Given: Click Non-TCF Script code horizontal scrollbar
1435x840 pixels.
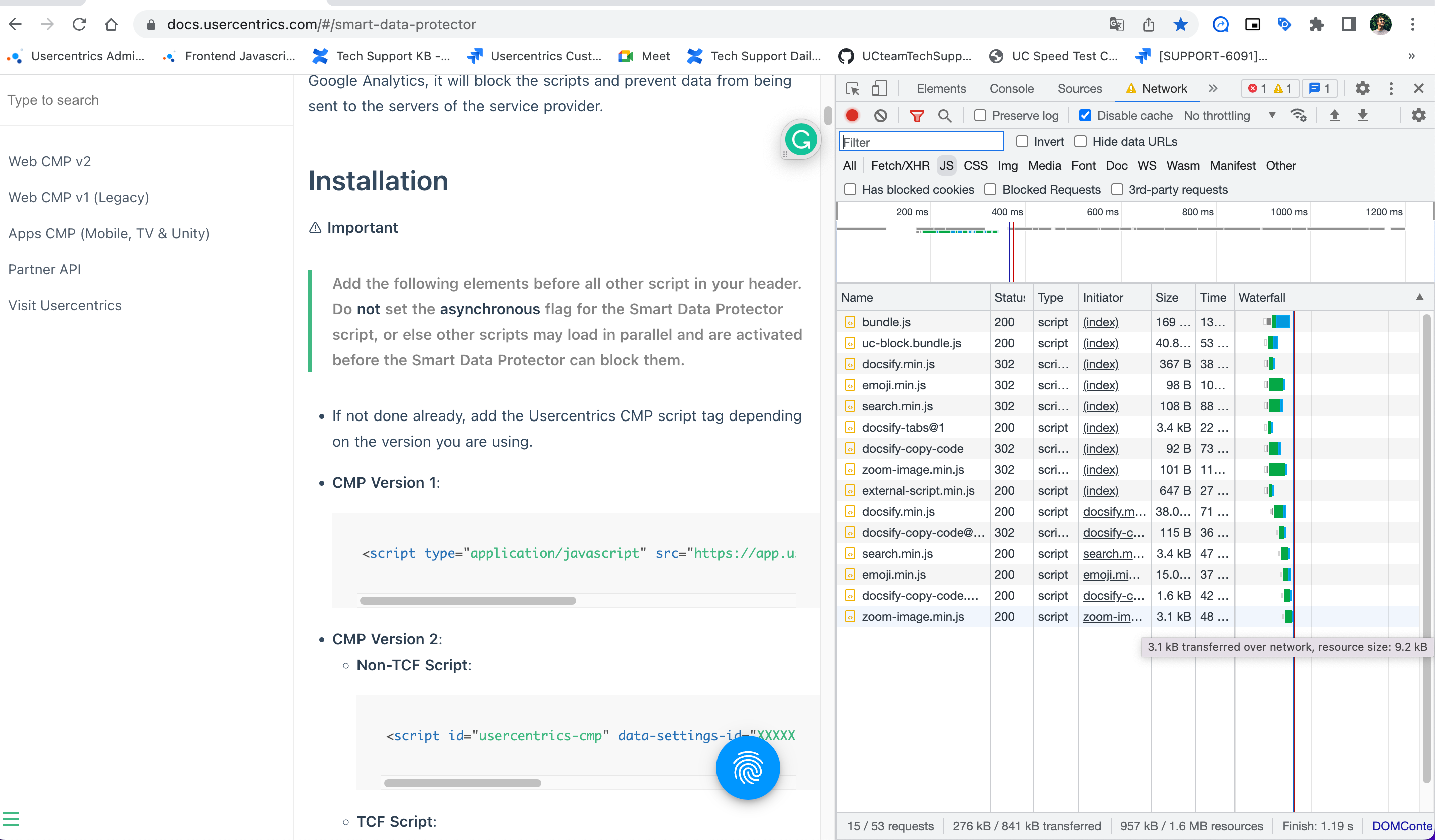Looking at the screenshot, I should tap(462, 783).
